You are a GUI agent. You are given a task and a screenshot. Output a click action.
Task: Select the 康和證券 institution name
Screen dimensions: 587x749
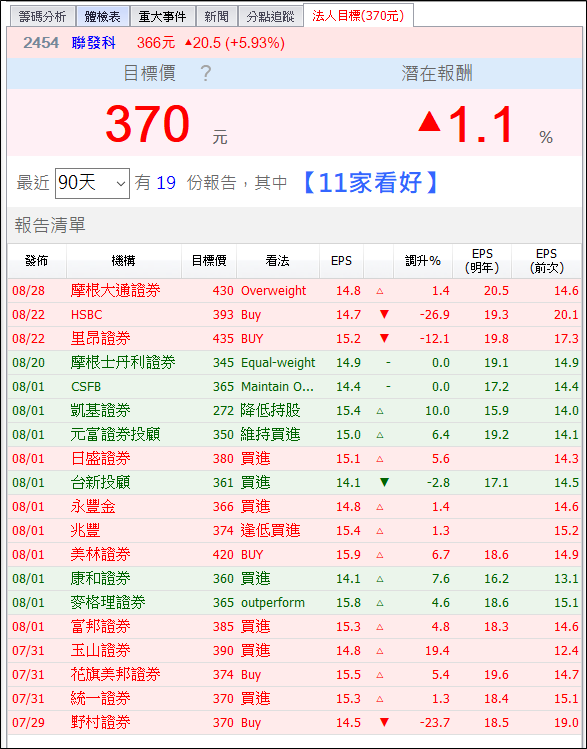[101, 578]
